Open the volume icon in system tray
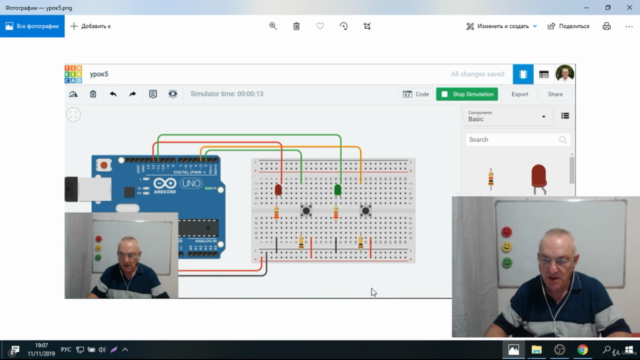This screenshot has height=360, width=640. click(102, 350)
